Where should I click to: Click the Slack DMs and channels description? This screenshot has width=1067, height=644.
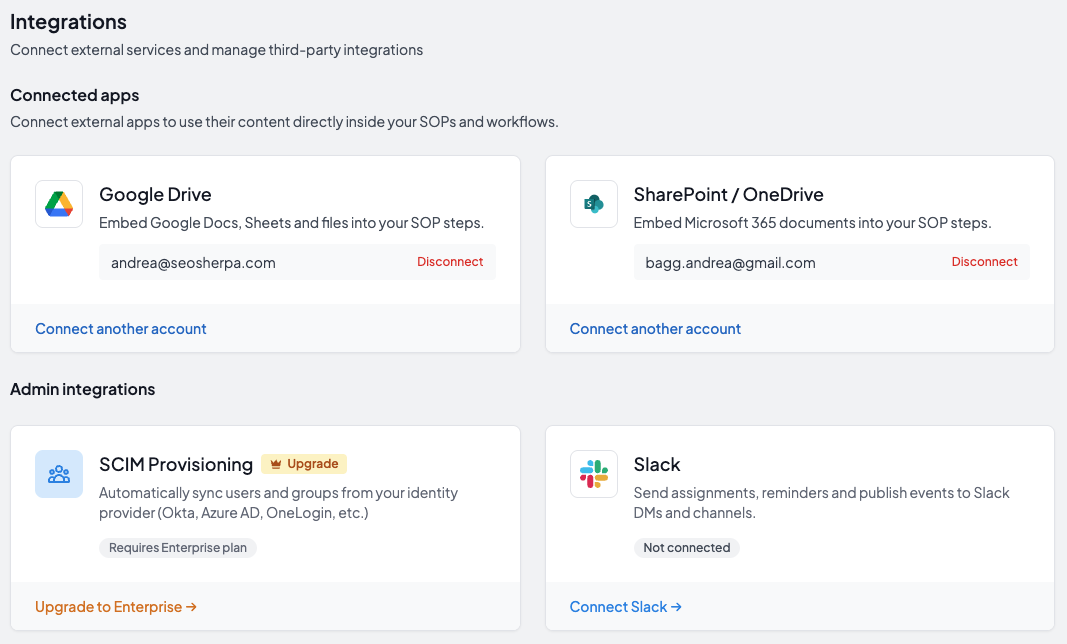(x=821, y=502)
